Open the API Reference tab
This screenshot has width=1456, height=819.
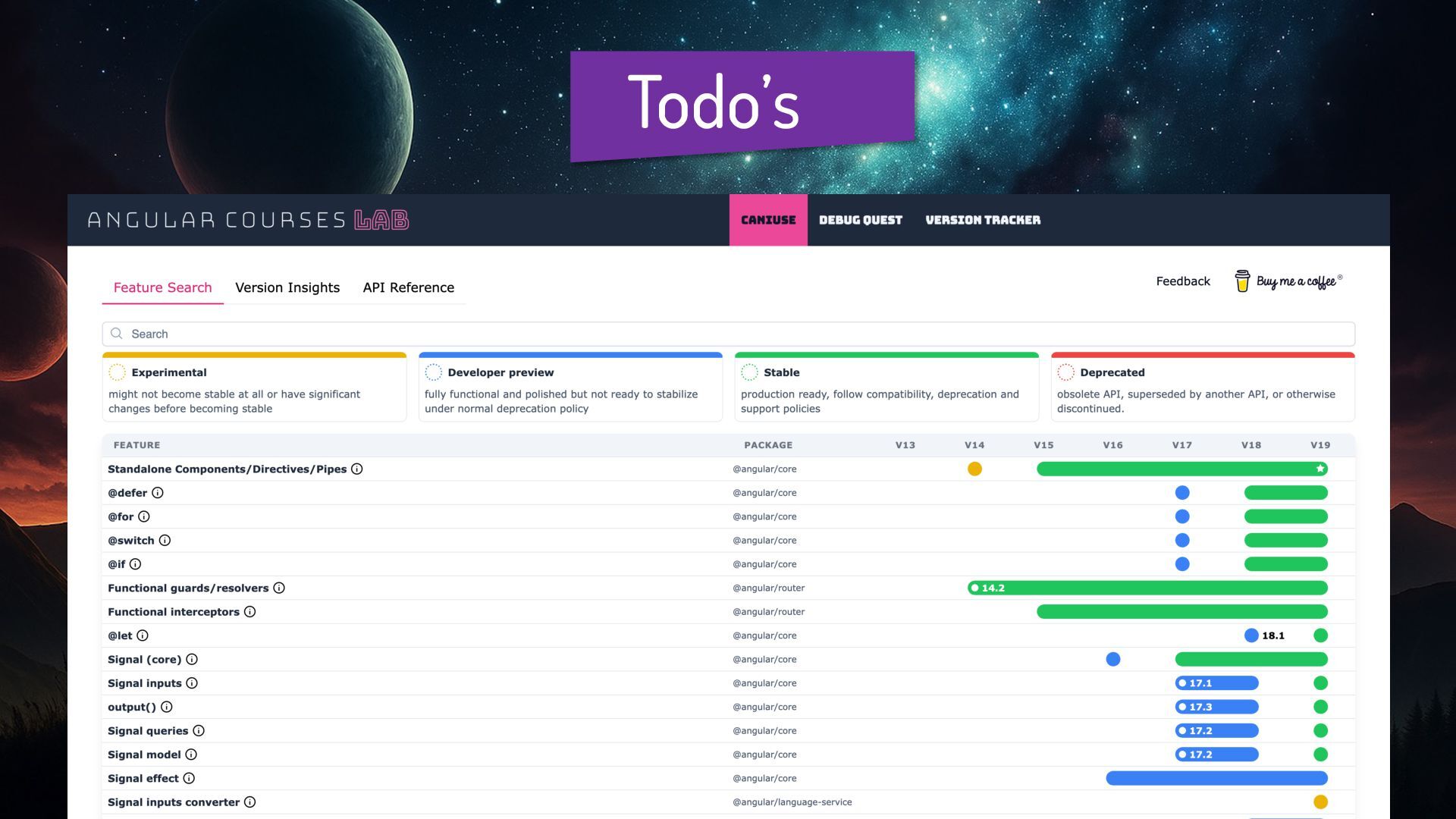[408, 287]
